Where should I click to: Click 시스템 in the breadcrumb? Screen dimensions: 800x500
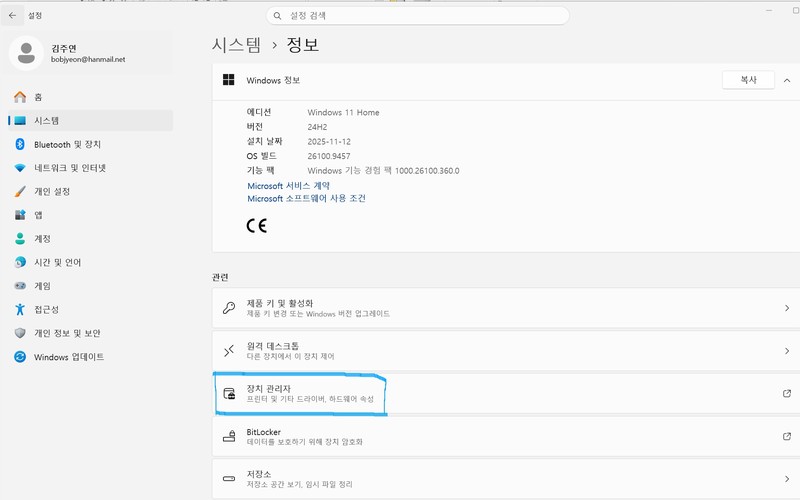pos(236,45)
